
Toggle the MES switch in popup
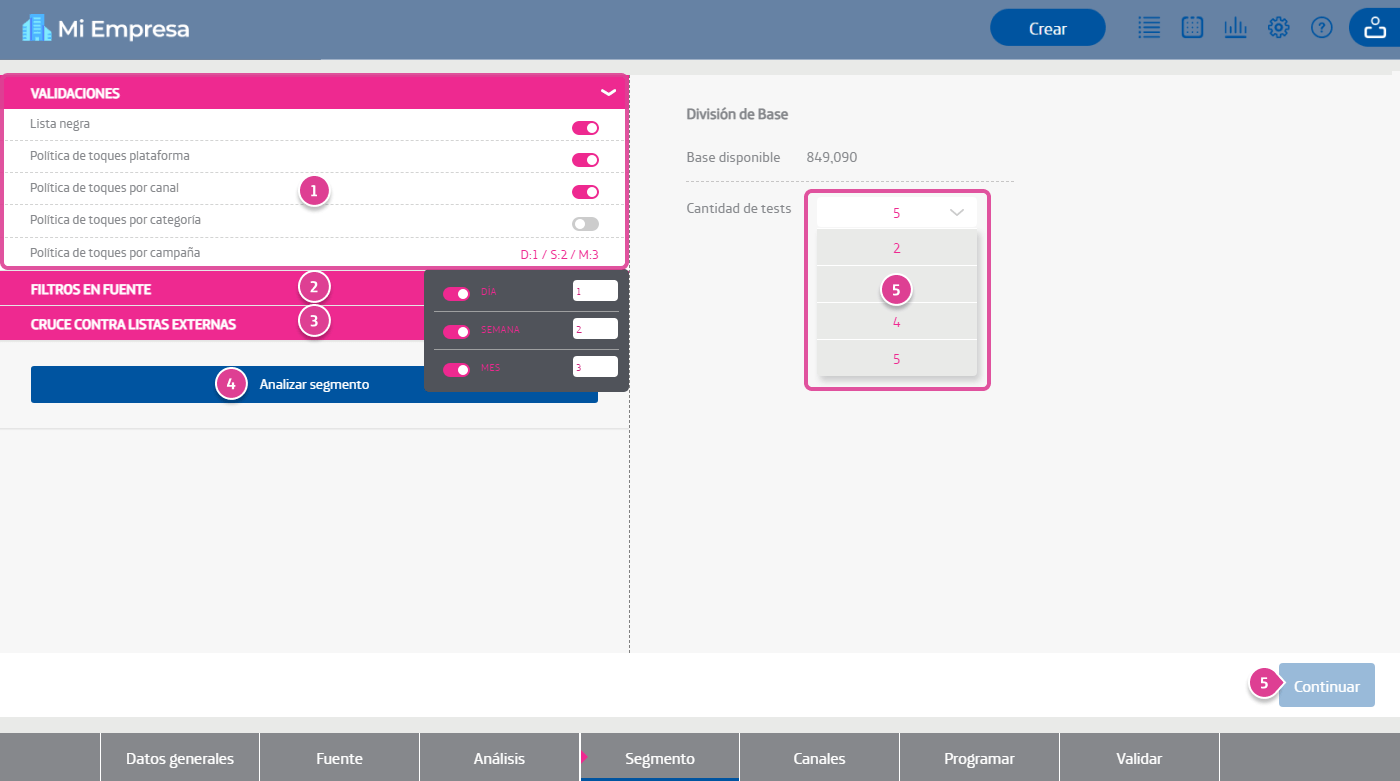pos(456,369)
